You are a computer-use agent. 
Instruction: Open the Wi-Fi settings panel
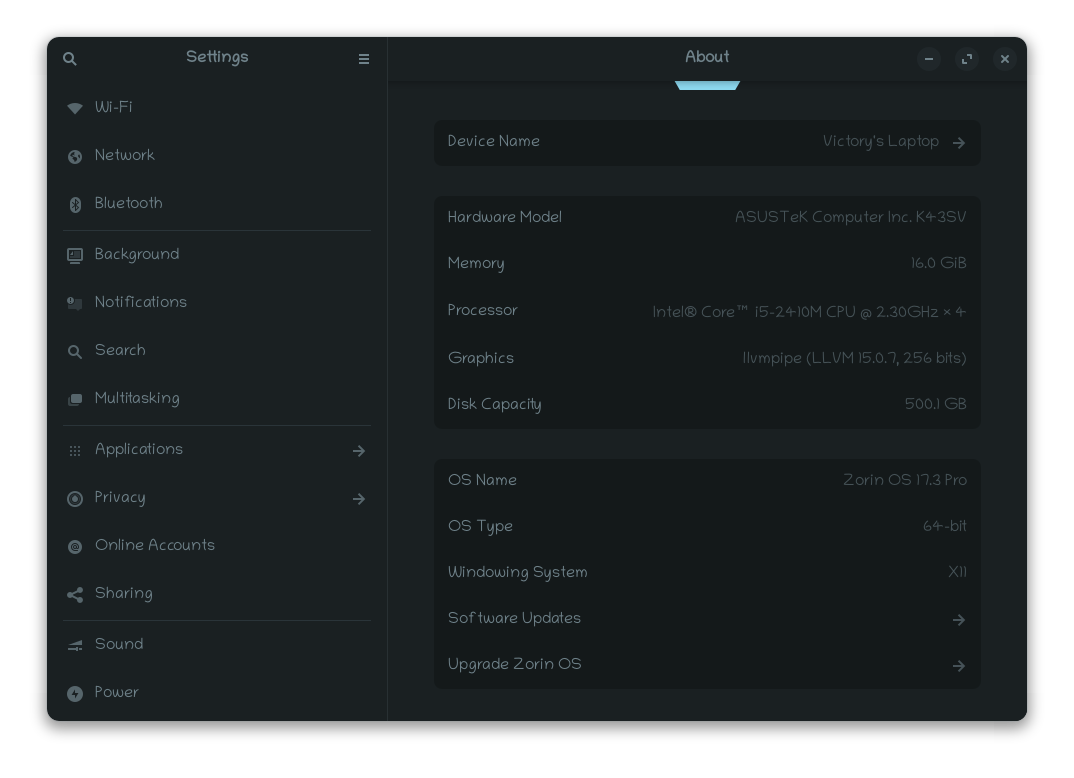pyautogui.click(x=216, y=108)
